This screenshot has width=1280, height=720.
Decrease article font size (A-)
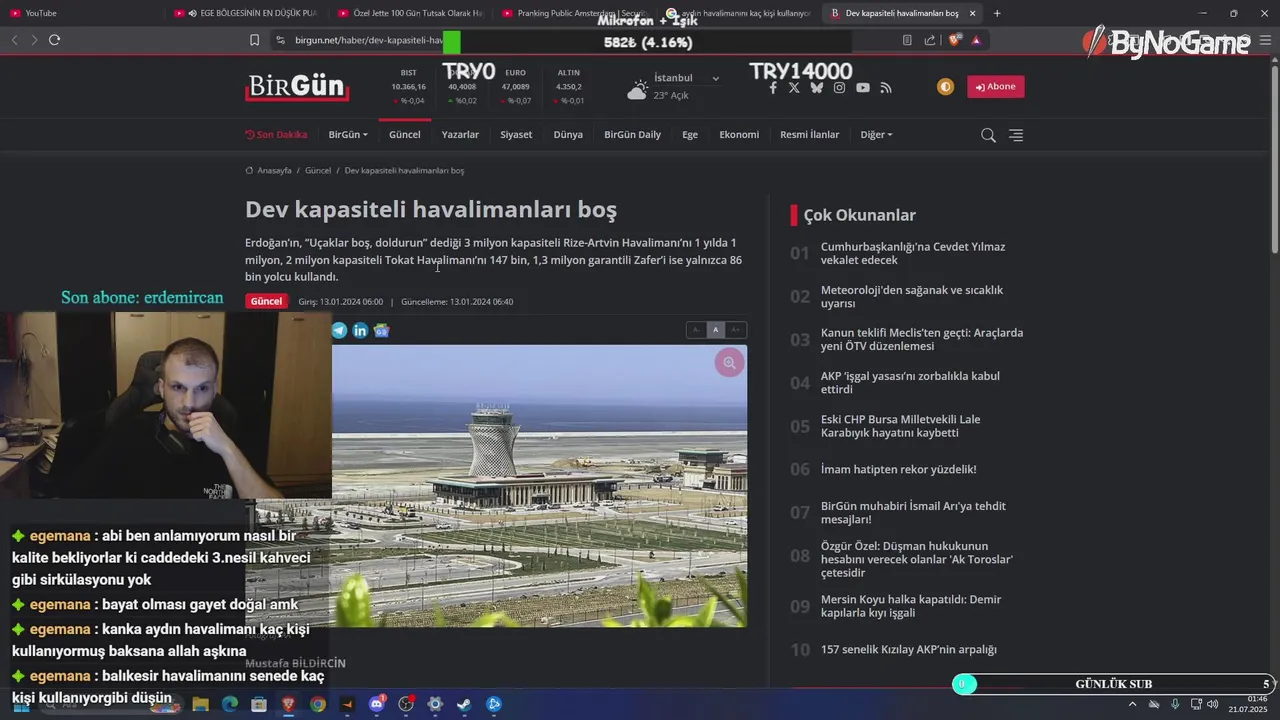pos(696,330)
